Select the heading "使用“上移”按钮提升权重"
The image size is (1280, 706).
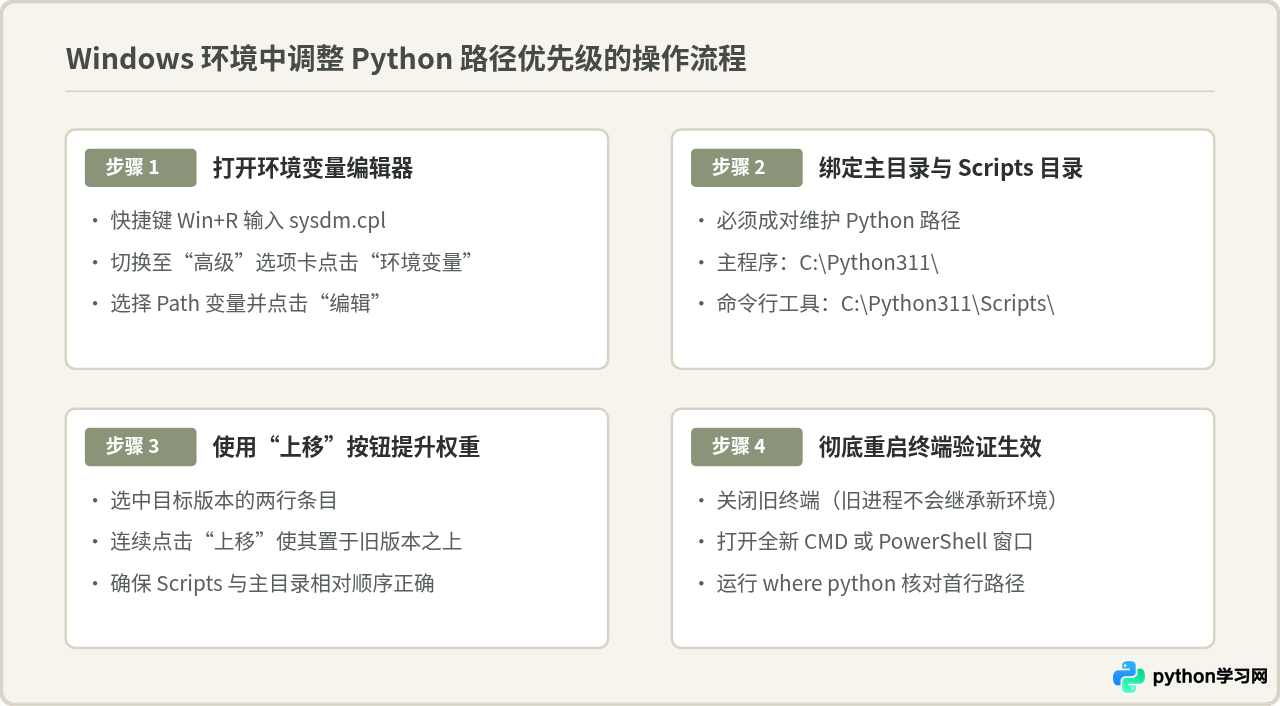(346, 447)
